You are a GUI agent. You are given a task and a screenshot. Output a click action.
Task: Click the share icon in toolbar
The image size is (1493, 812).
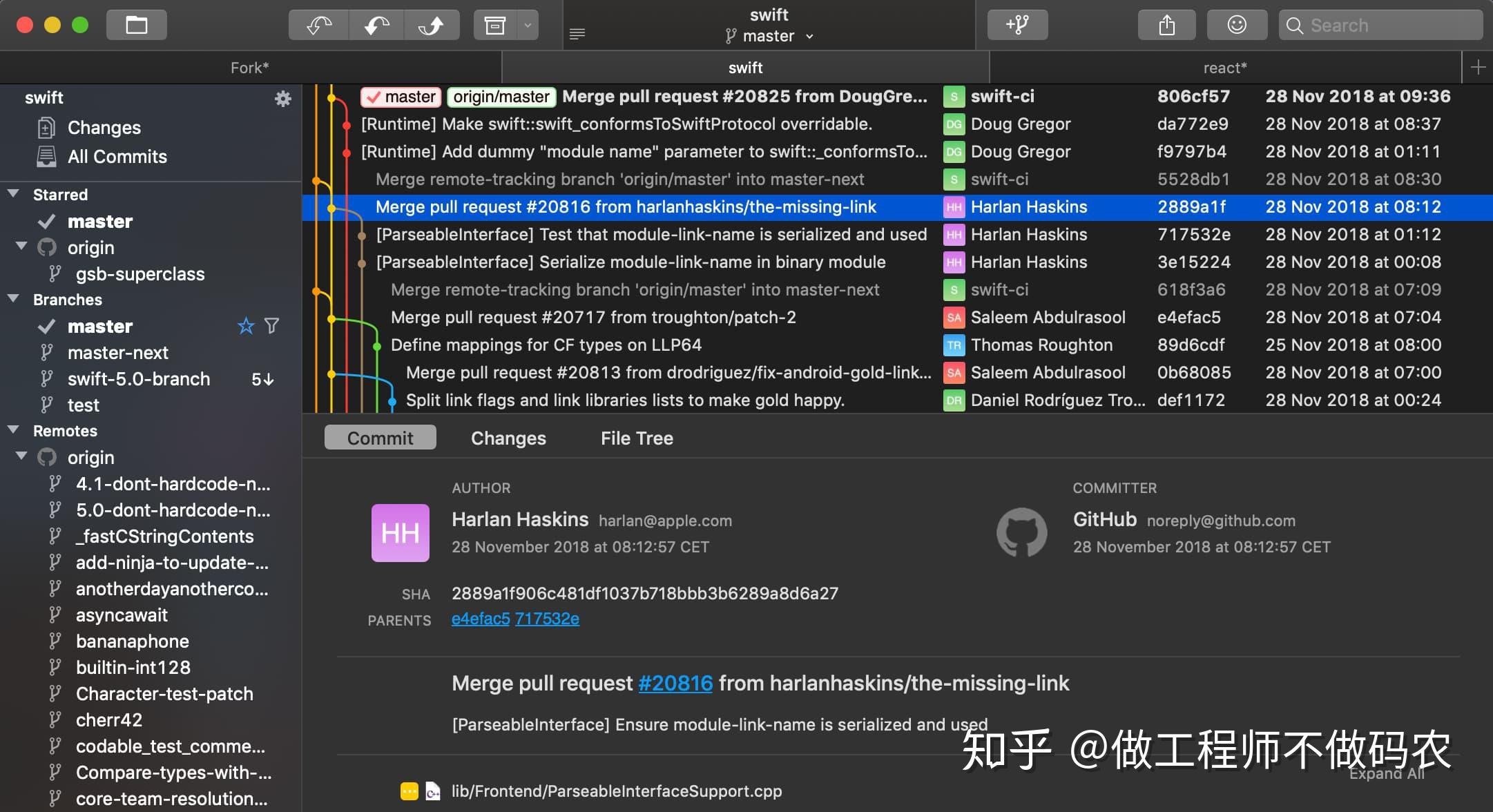pos(1166,26)
